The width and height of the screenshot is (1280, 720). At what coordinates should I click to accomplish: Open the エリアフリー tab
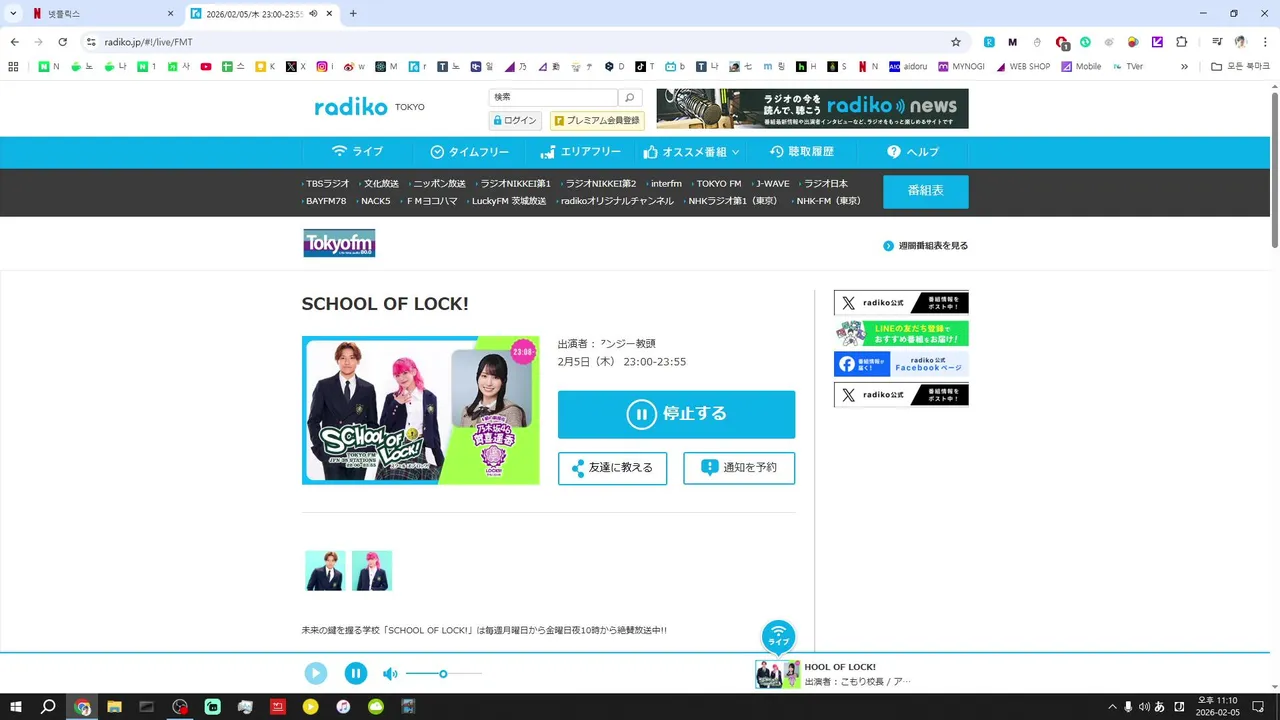tap(581, 152)
